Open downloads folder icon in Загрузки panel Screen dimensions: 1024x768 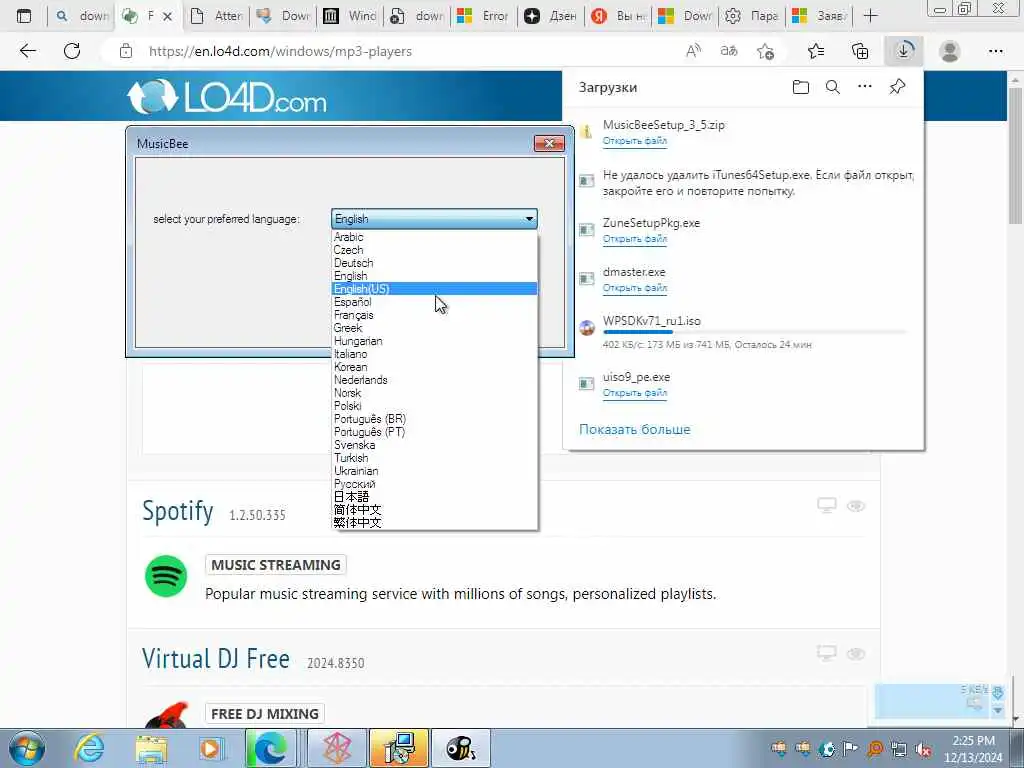click(801, 87)
